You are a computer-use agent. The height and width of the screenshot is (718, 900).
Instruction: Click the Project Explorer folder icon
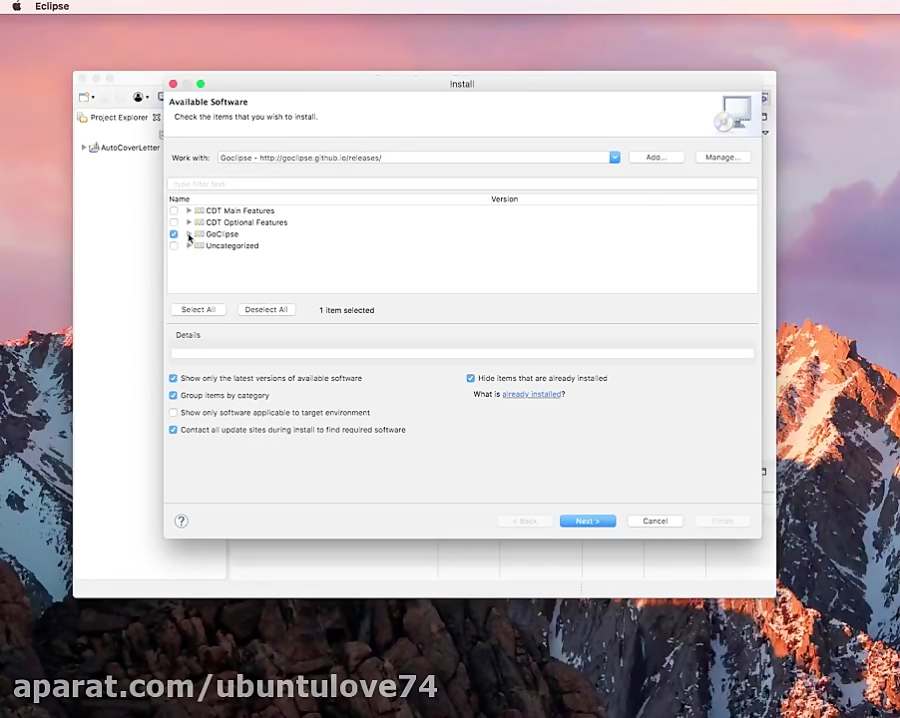(x=83, y=118)
